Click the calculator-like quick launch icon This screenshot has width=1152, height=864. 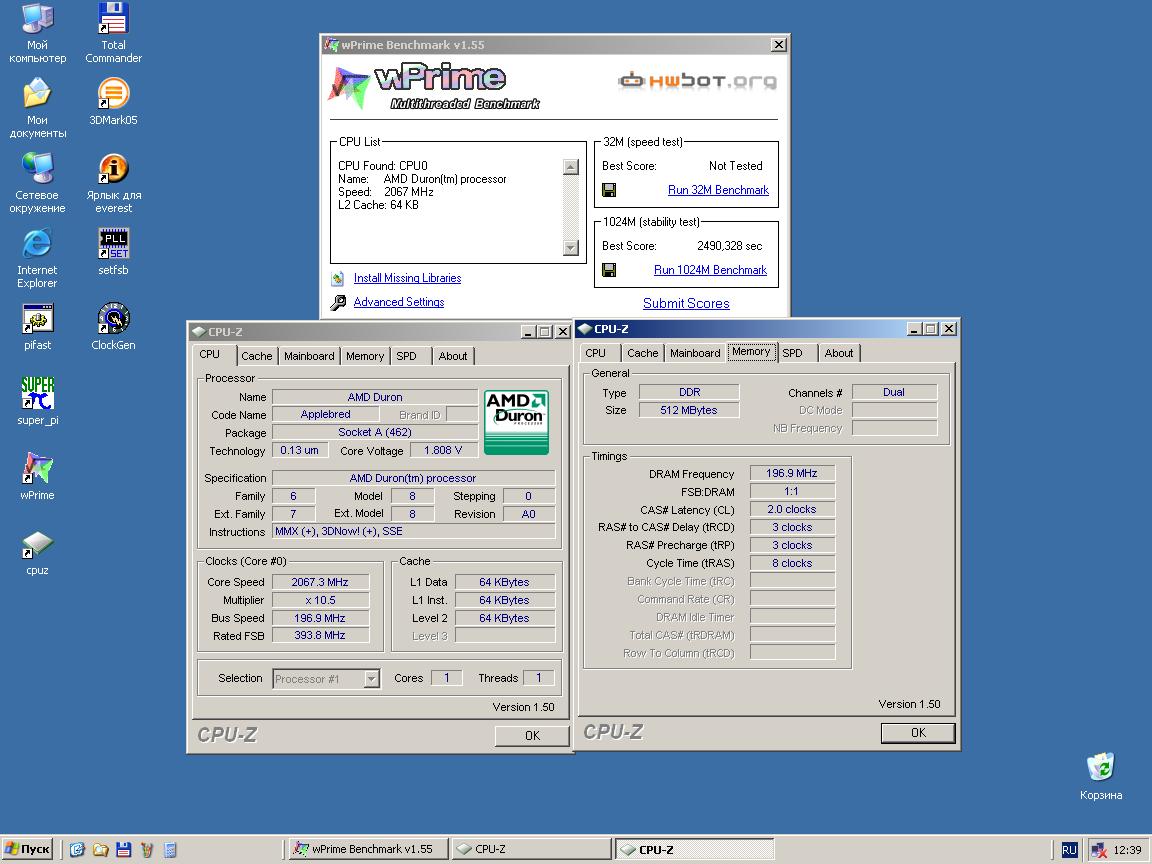coord(170,849)
